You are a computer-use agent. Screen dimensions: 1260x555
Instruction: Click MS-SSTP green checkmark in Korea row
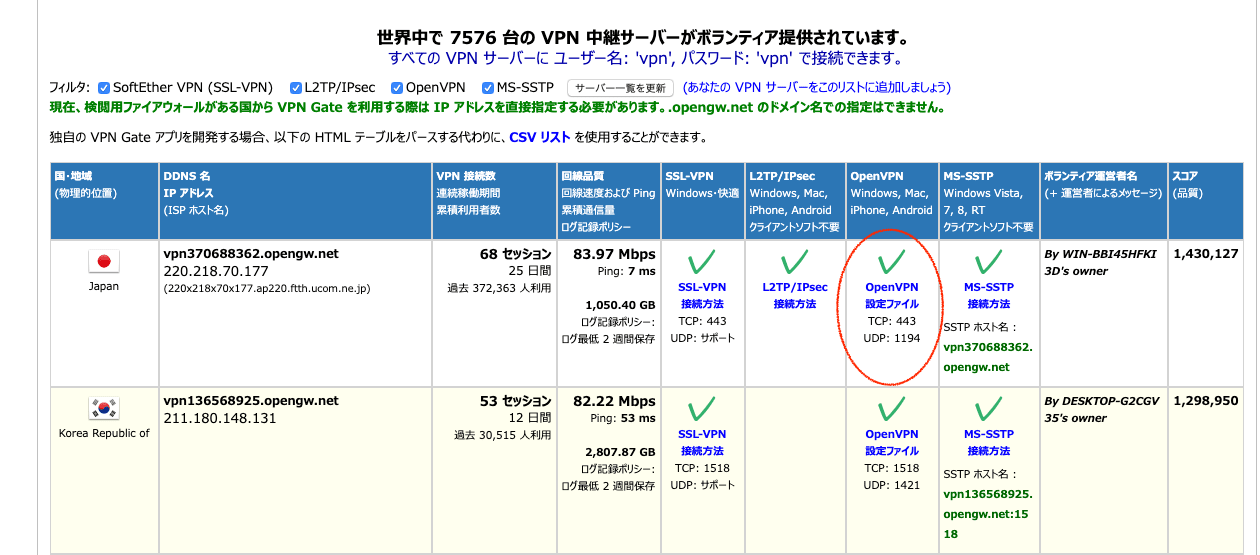pyautogui.click(x=988, y=409)
